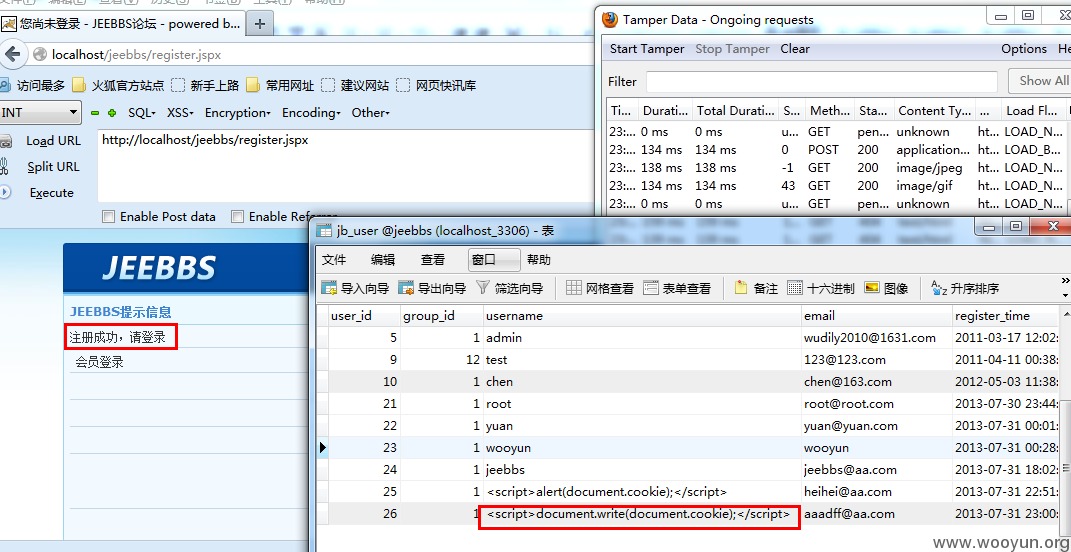The width and height of the screenshot is (1071, 552).
Task: Select the heihei@aa.com email cell
Action: (x=877, y=492)
